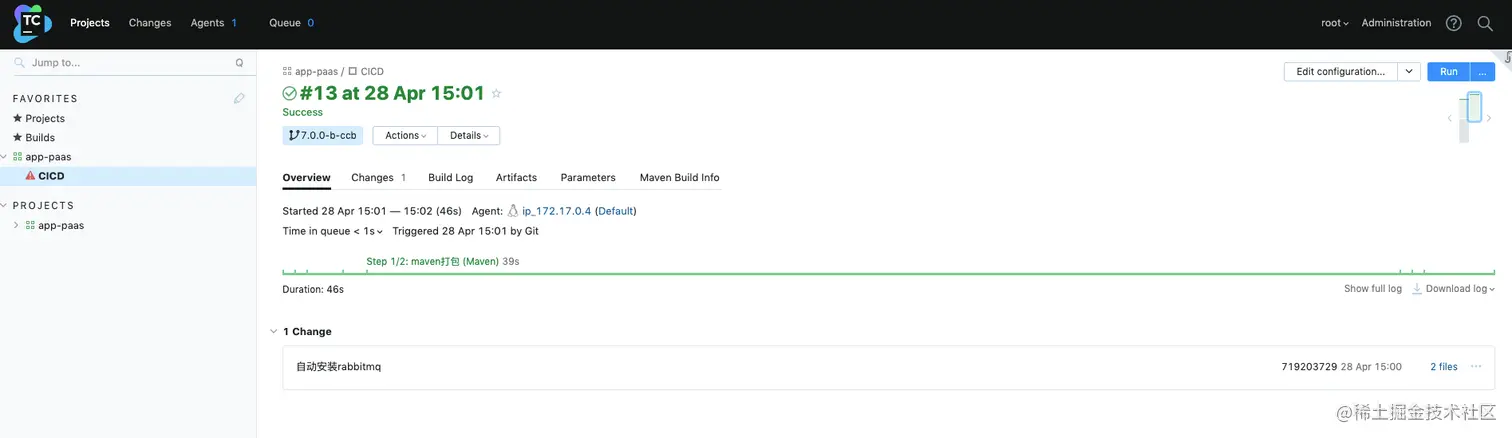Click next arrow of build chain preview
Image resolution: width=1512 pixels, height=438 pixels.
pos(1489,118)
